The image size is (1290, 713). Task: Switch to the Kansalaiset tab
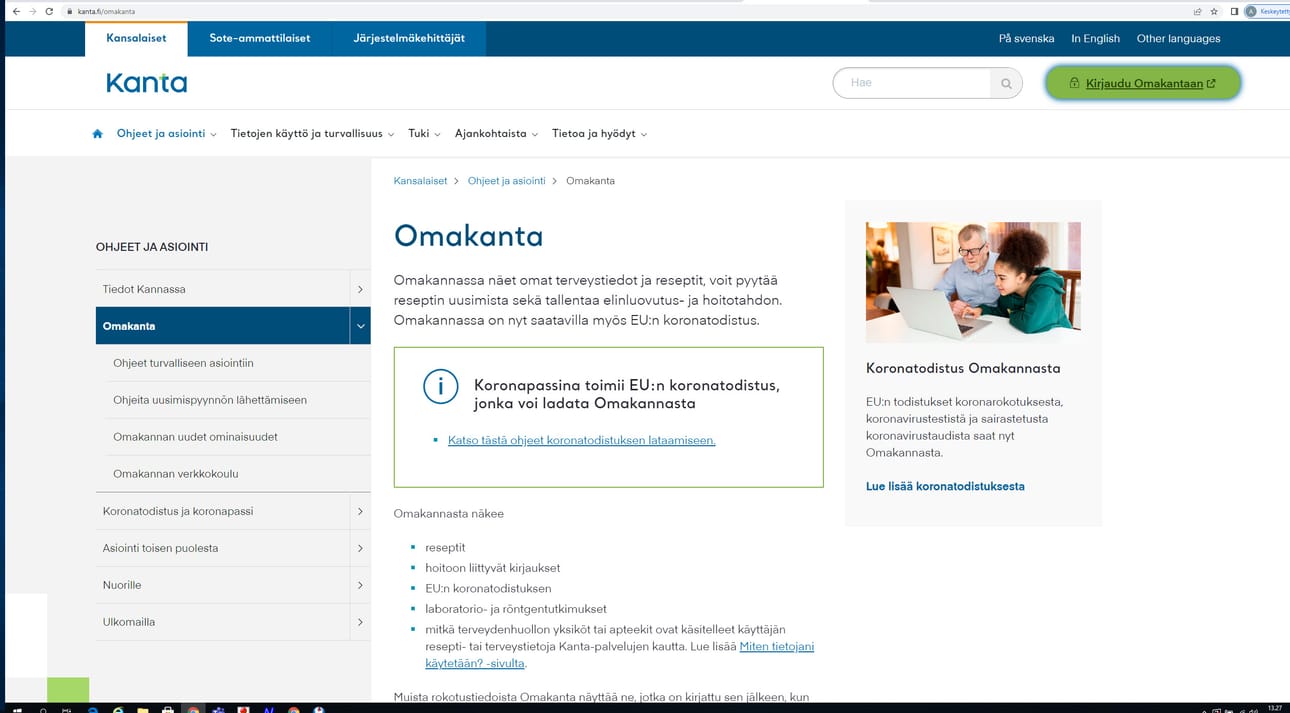pos(136,38)
